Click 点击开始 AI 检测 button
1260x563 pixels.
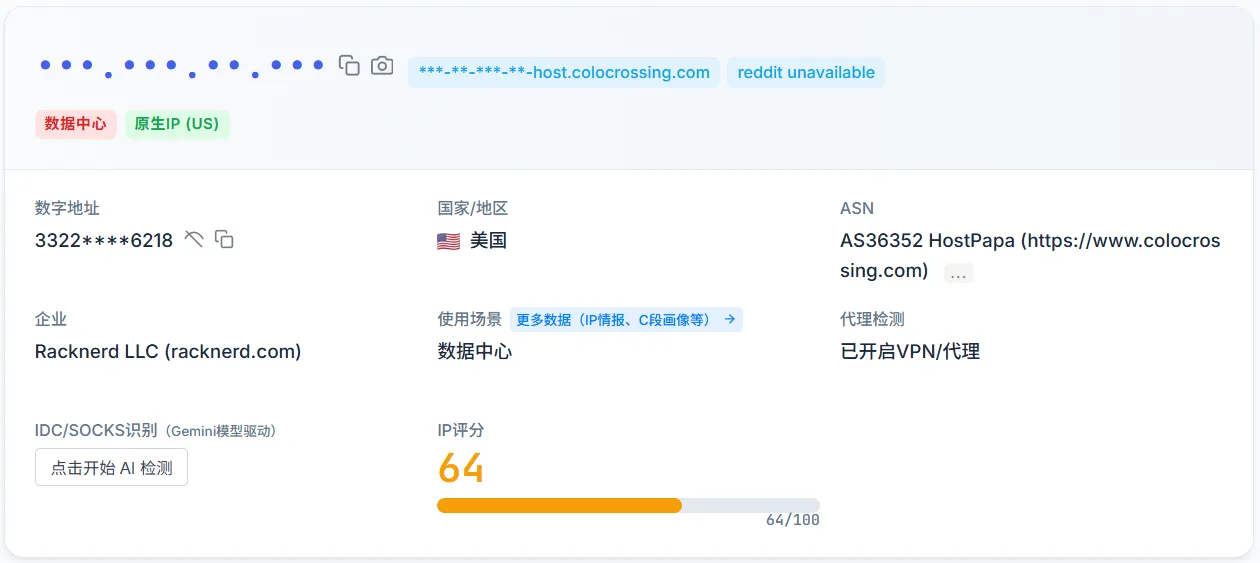pos(111,467)
